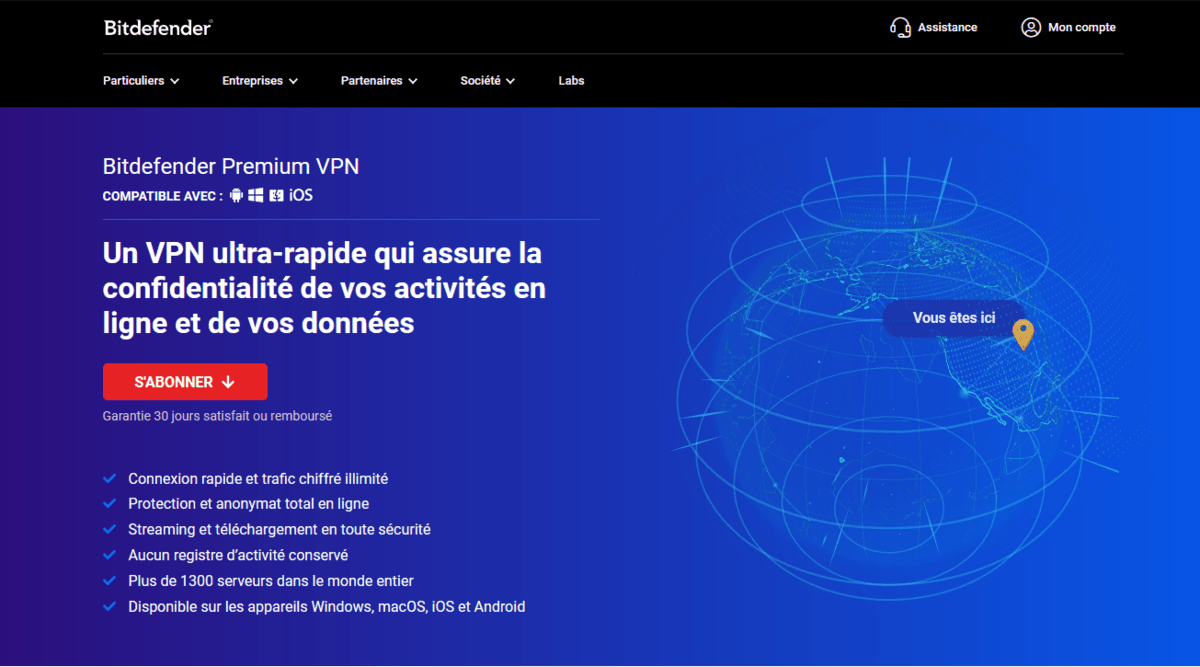
Task: Click 'Connexion rapide et trafic chiffré illimité'
Action: [258, 479]
